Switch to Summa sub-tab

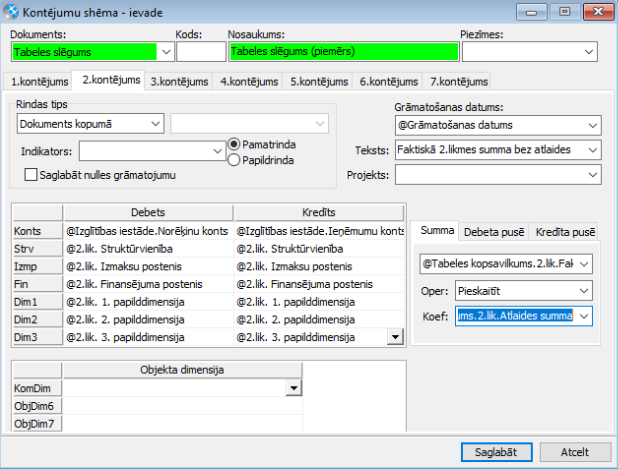click(x=437, y=231)
